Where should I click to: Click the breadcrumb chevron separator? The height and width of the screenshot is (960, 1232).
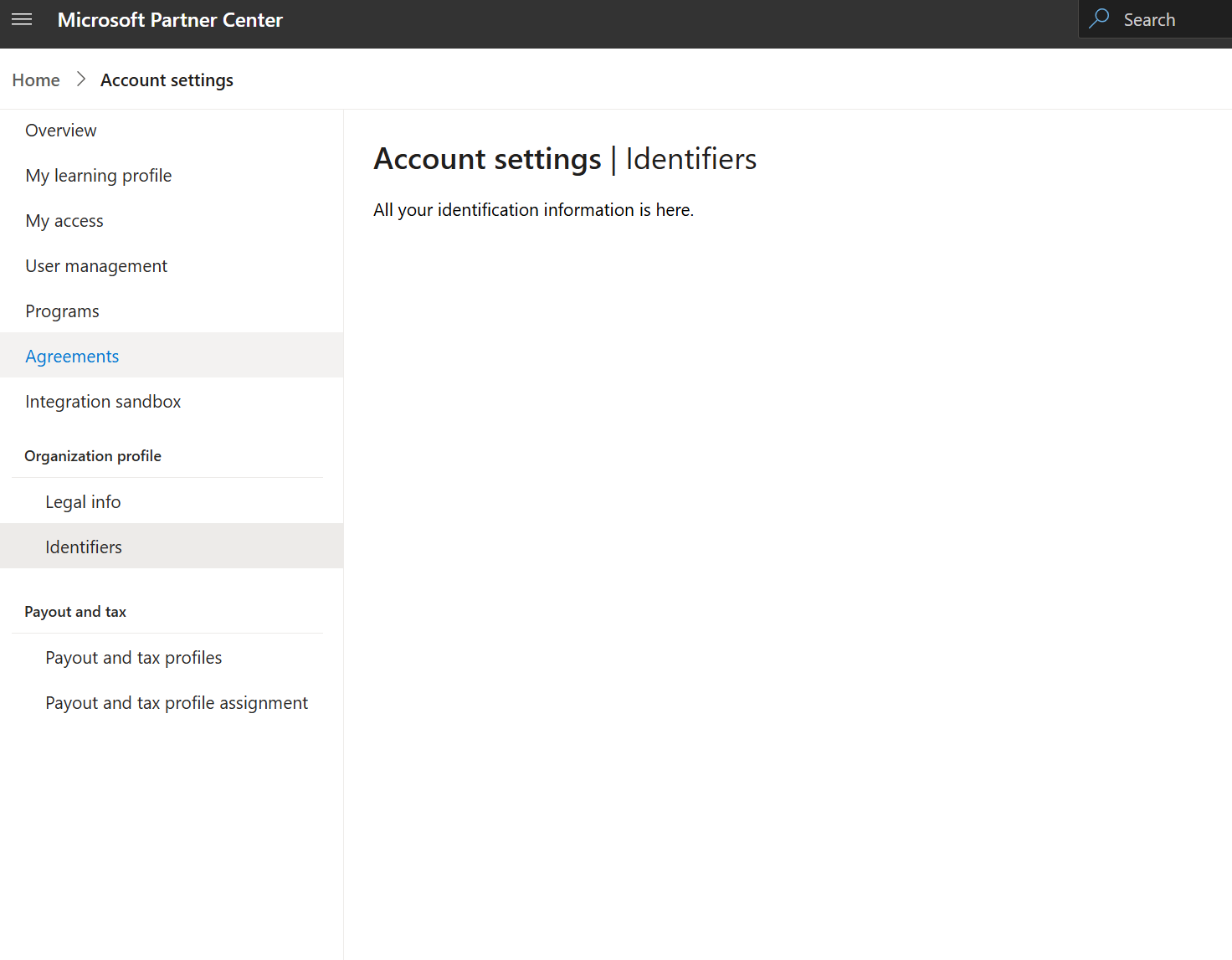coord(81,80)
